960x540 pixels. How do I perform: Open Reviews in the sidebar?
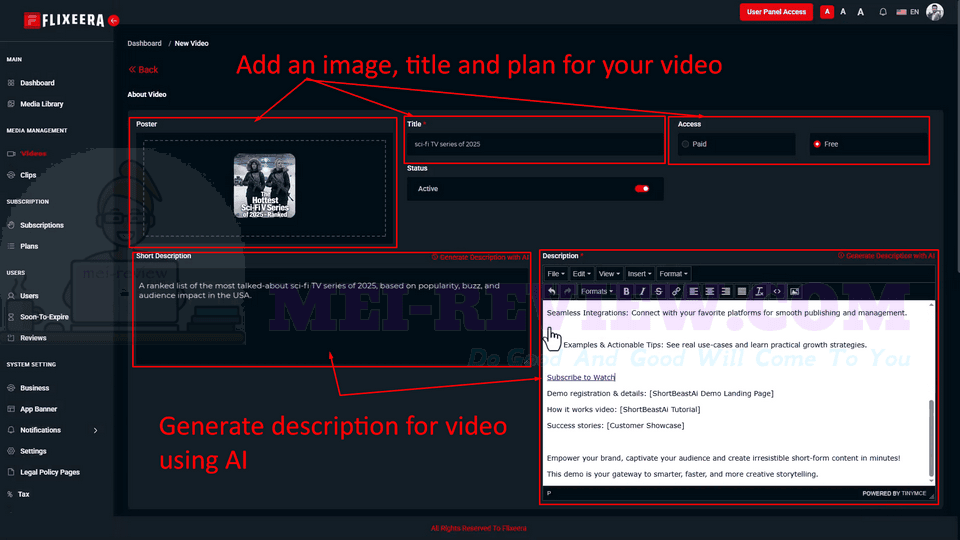(33, 338)
